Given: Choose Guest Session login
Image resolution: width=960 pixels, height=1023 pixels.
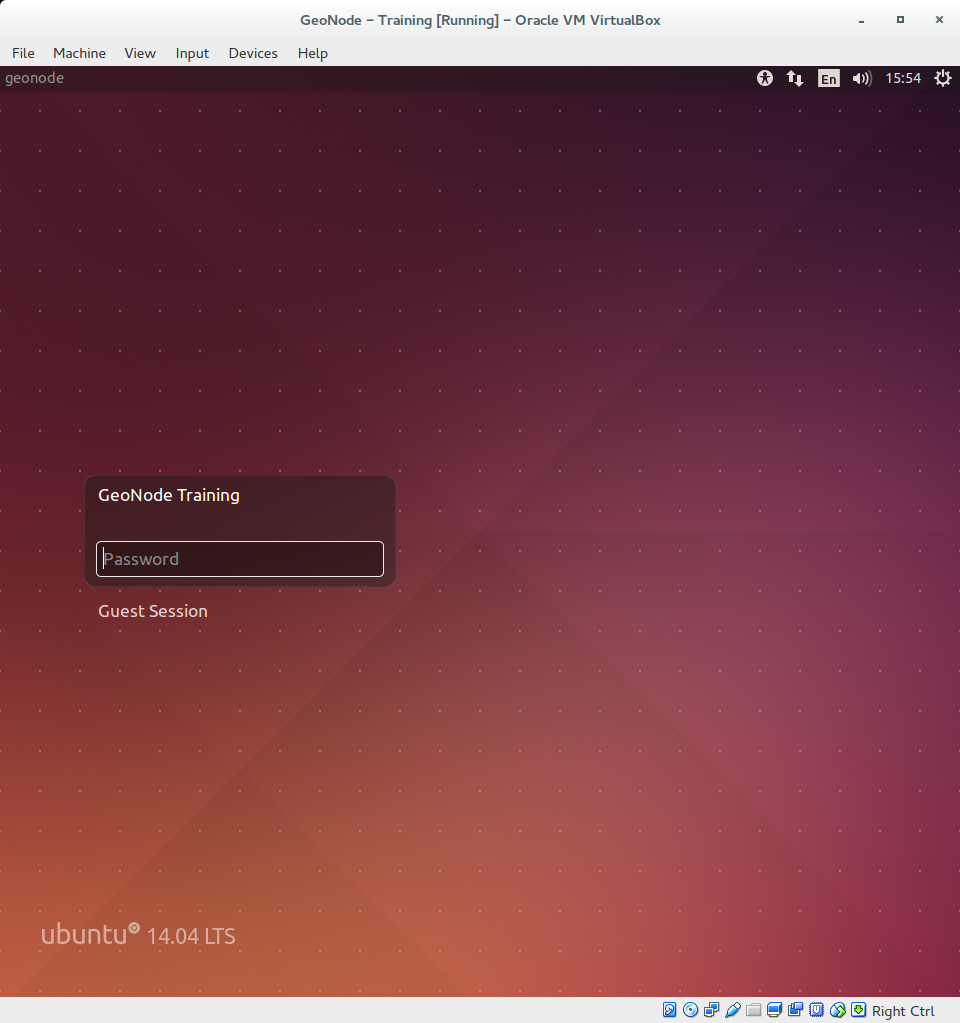Looking at the screenshot, I should tap(153, 611).
